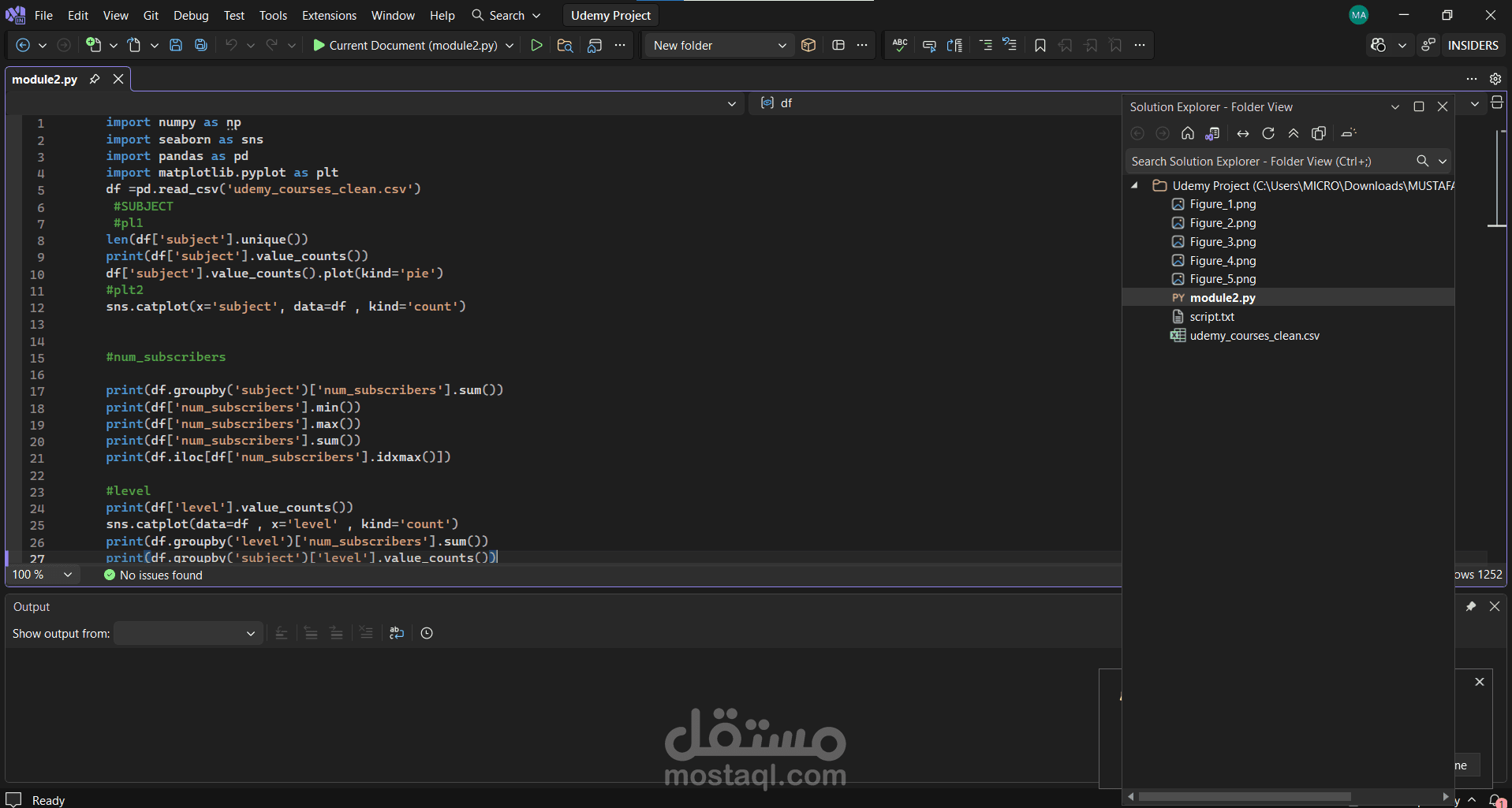The height and width of the screenshot is (808, 1512).
Task: Click the ABC spell checker icon
Action: 900,46
